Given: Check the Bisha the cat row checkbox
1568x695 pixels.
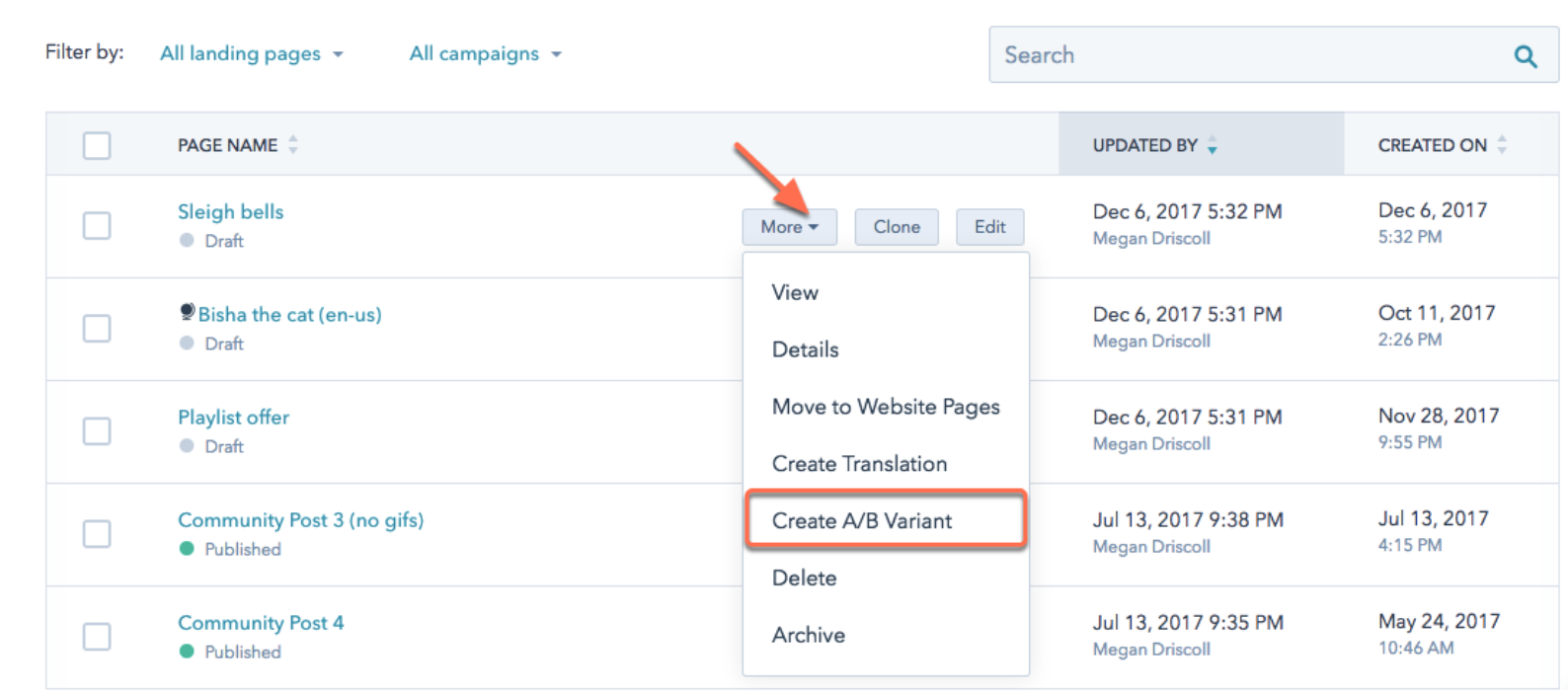Looking at the screenshot, I should (x=97, y=329).
